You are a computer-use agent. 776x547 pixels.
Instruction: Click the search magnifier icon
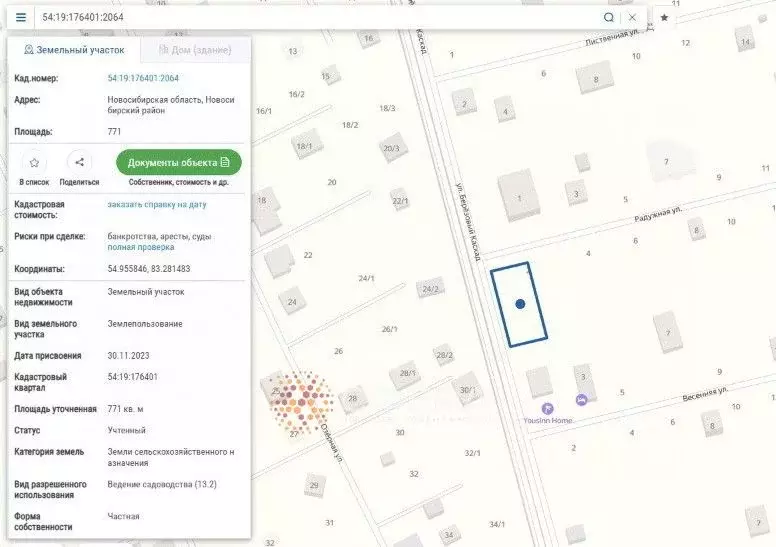pyautogui.click(x=609, y=17)
